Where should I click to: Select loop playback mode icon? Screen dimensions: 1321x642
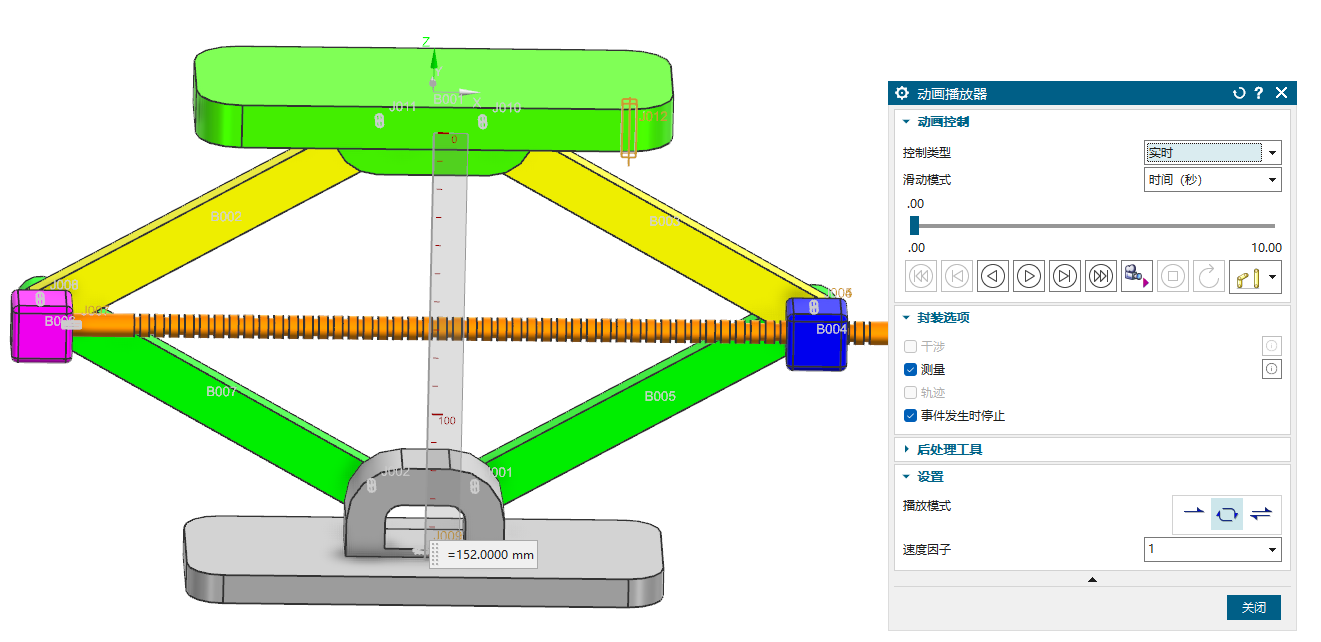(x=1227, y=513)
